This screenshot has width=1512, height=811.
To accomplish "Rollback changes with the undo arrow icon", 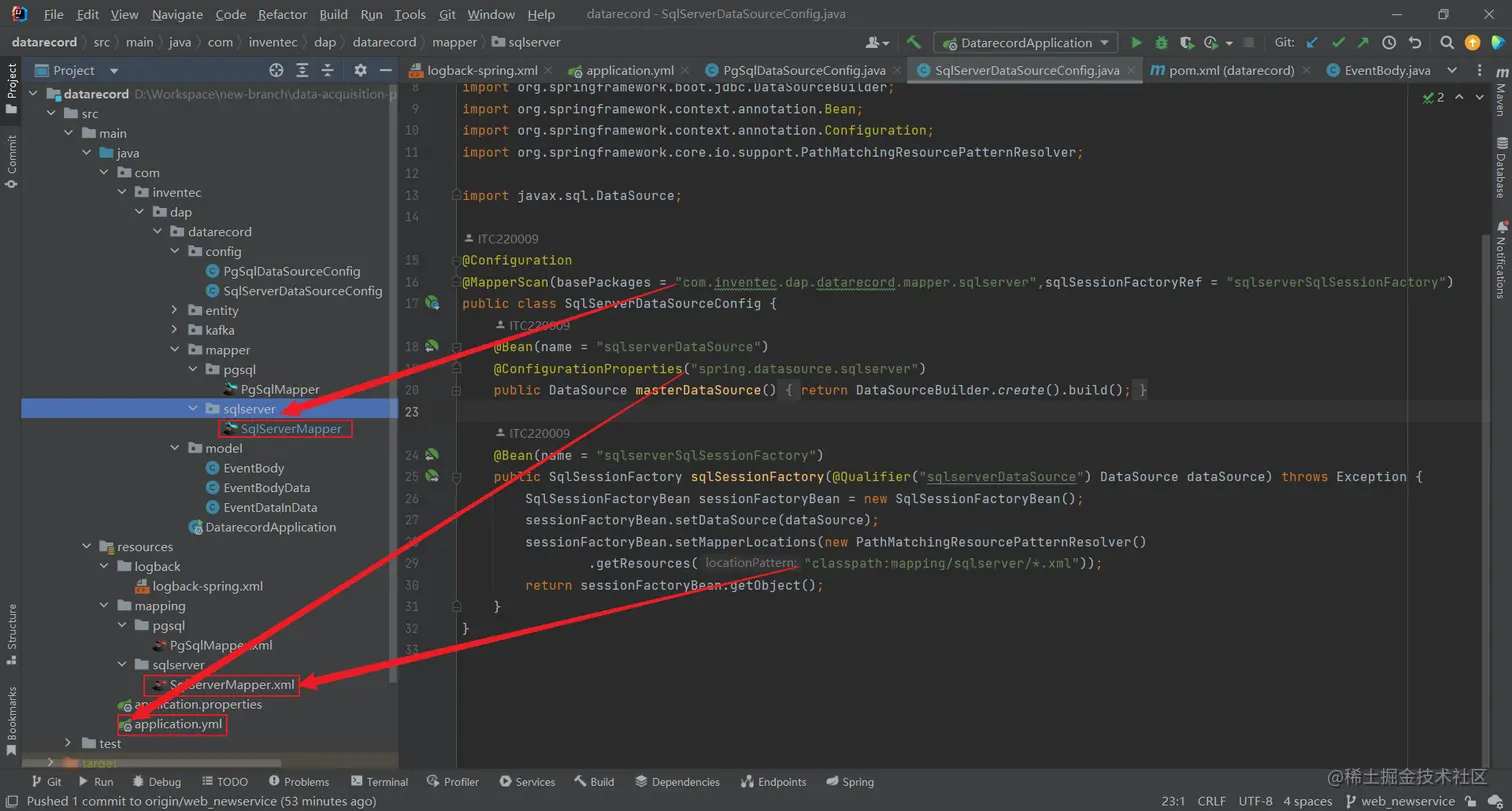I will [x=1414, y=43].
